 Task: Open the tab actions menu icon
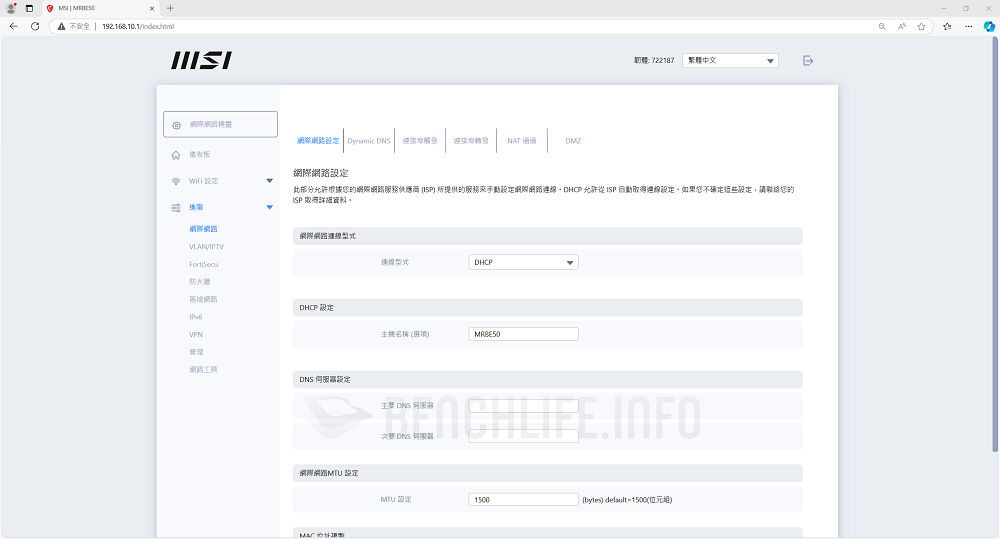pos(29,8)
